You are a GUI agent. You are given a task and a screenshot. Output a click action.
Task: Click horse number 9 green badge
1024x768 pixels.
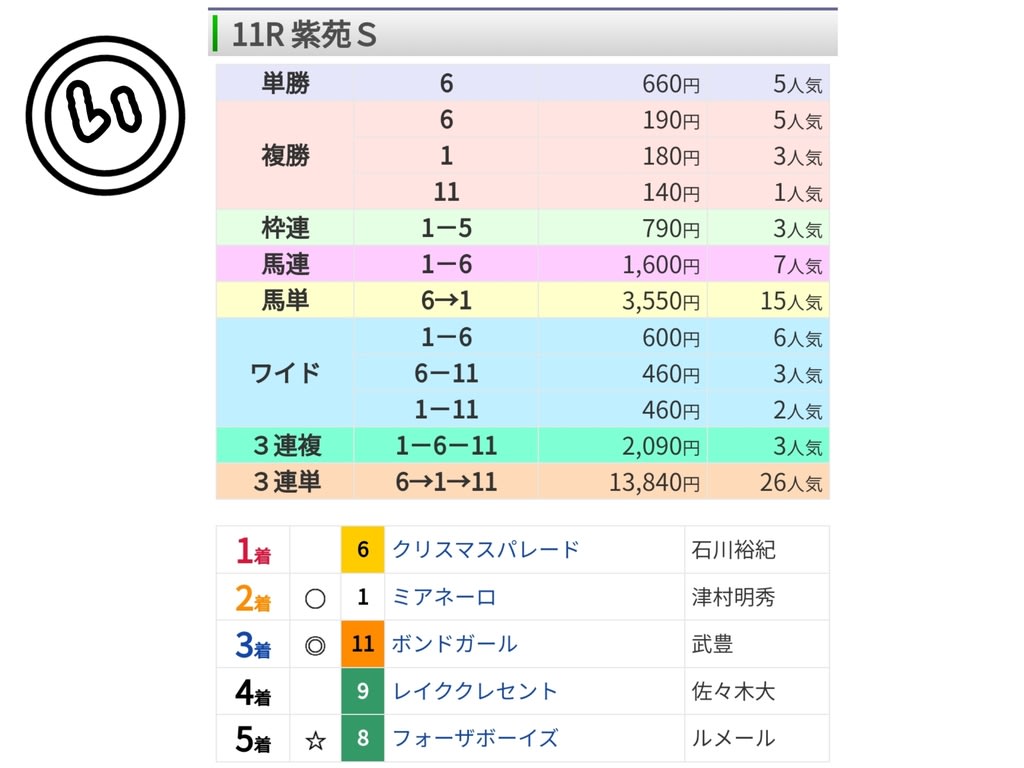pyautogui.click(x=363, y=691)
